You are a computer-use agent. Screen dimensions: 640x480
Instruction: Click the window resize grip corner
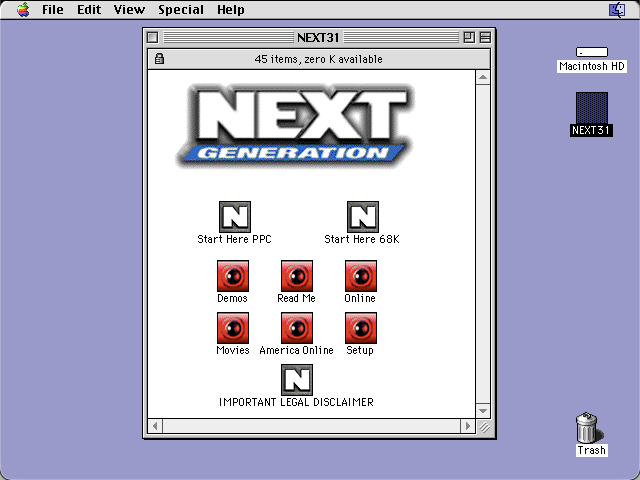tap(484, 427)
